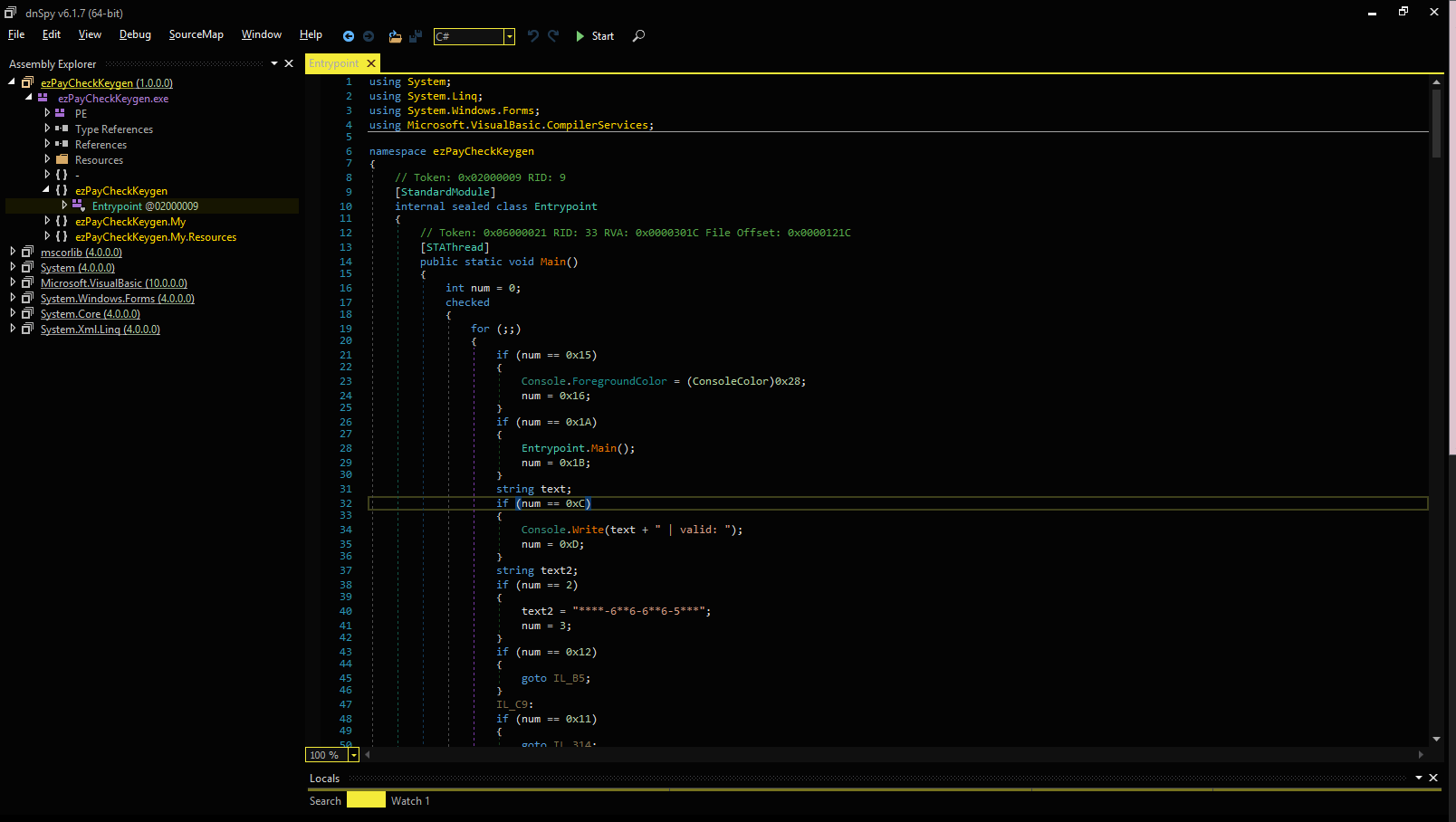Select the ezPayCheckKeygen.My.Resources namespace

155,237
